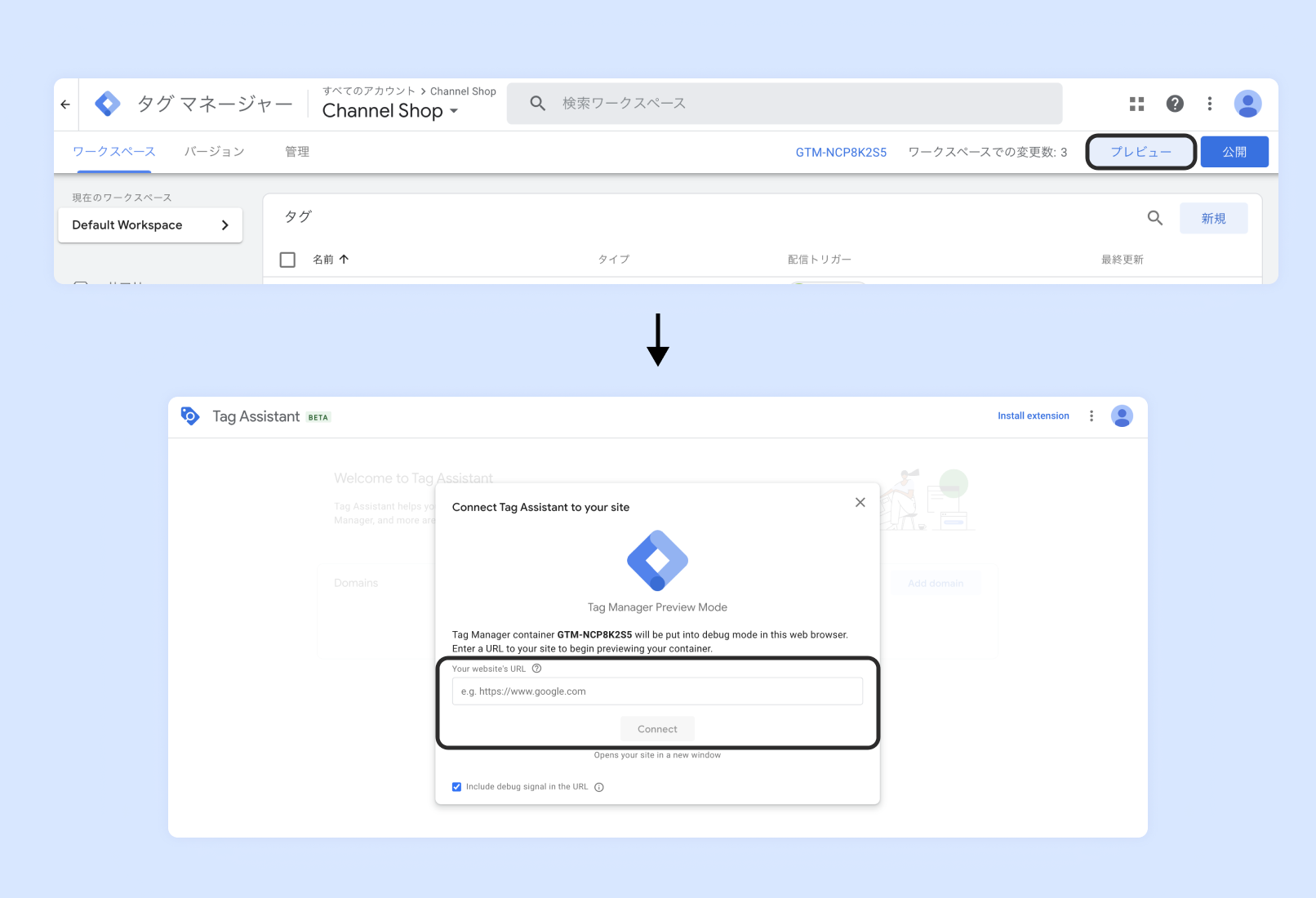Open the 管理 tab

[x=297, y=152]
